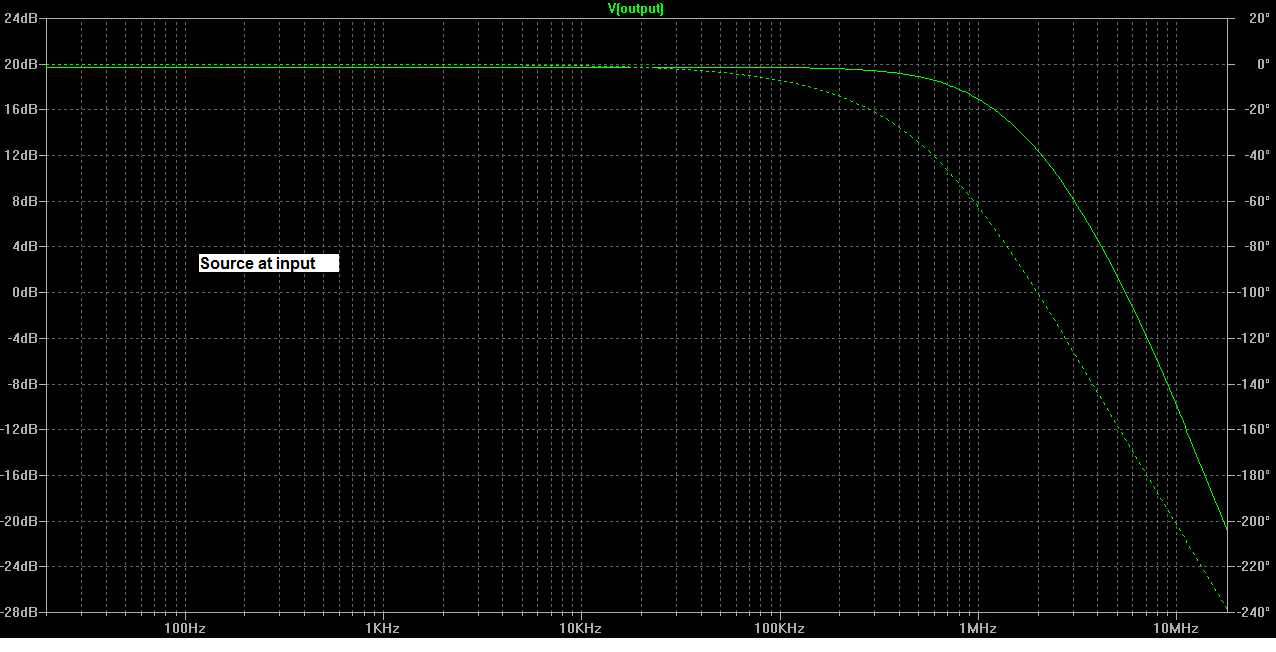Image resolution: width=1276 pixels, height=652 pixels.
Task: Click the -140° phase axis label
Action: point(1255,384)
